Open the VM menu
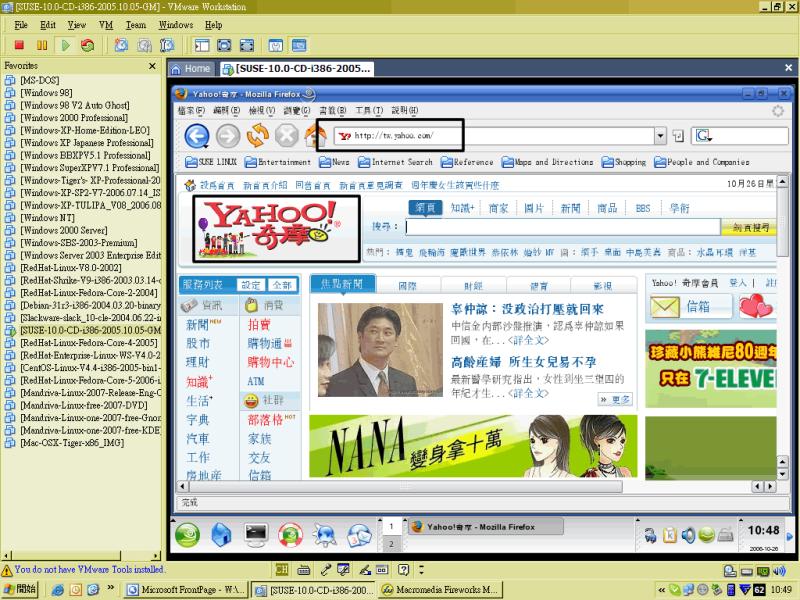 click(106, 25)
